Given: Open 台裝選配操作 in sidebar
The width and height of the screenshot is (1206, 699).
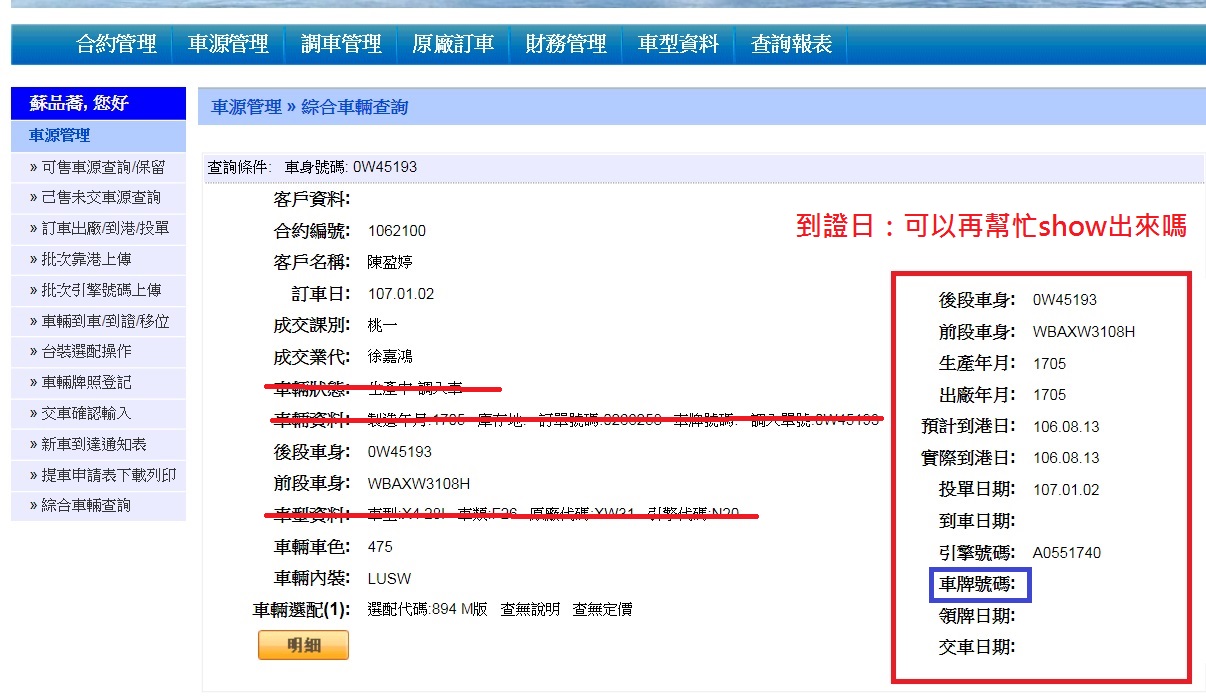Looking at the screenshot, I should [x=86, y=352].
